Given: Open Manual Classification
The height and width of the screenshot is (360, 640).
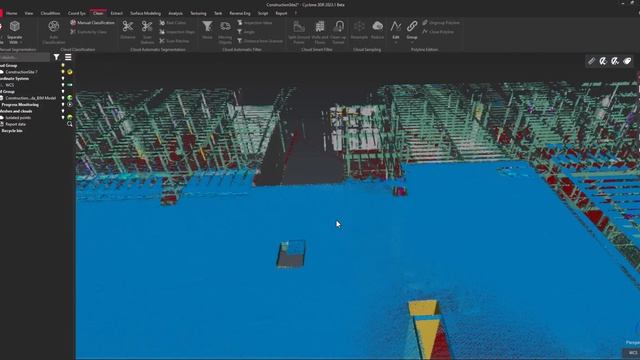Looking at the screenshot, I should pyautogui.click(x=92, y=23).
